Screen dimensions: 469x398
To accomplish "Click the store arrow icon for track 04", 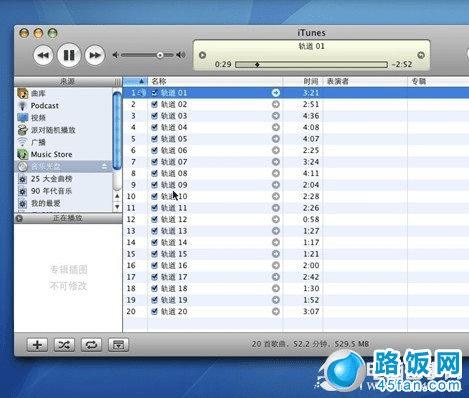I will (x=276, y=127).
